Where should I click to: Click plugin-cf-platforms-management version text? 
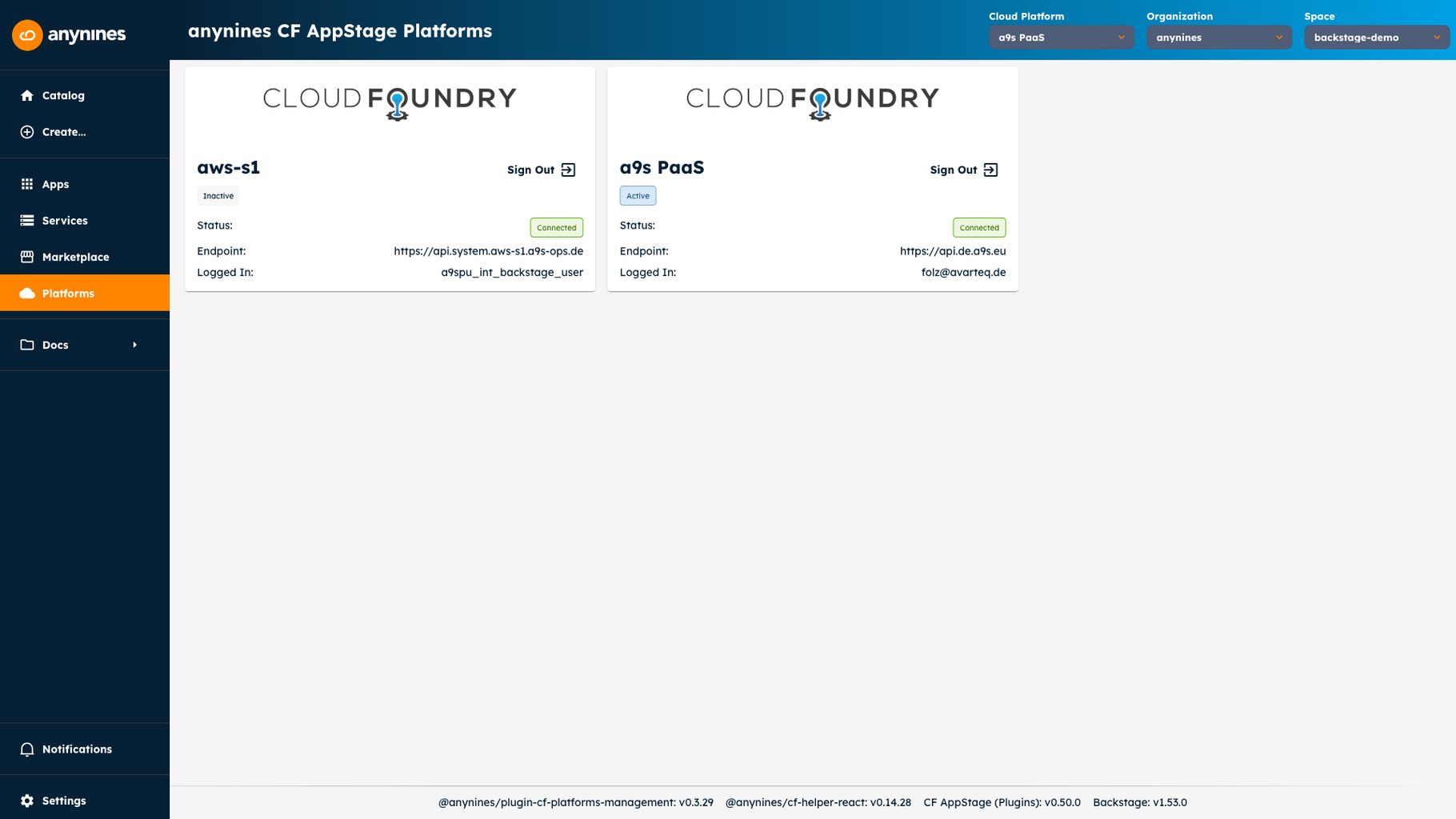coord(576,802)
